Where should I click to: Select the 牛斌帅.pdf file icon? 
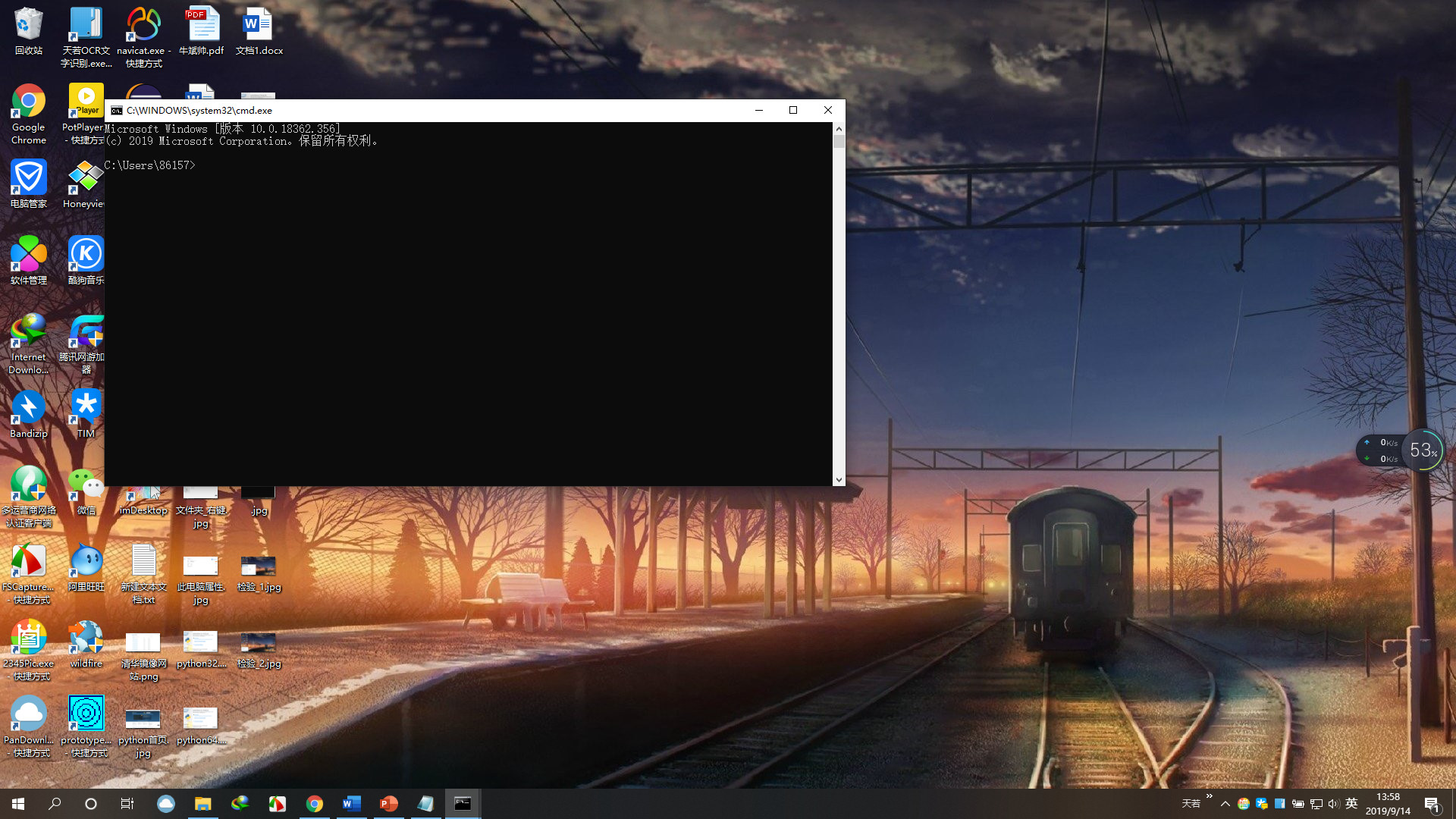[x=201, y=32]
